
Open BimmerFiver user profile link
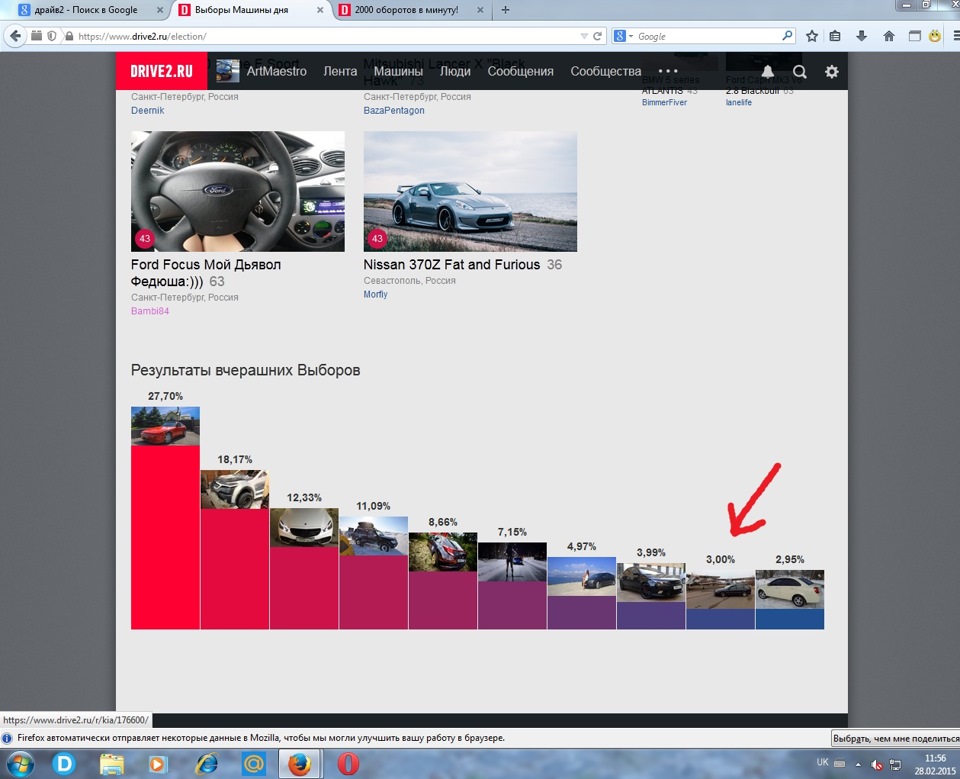click(x=664, y=102)
